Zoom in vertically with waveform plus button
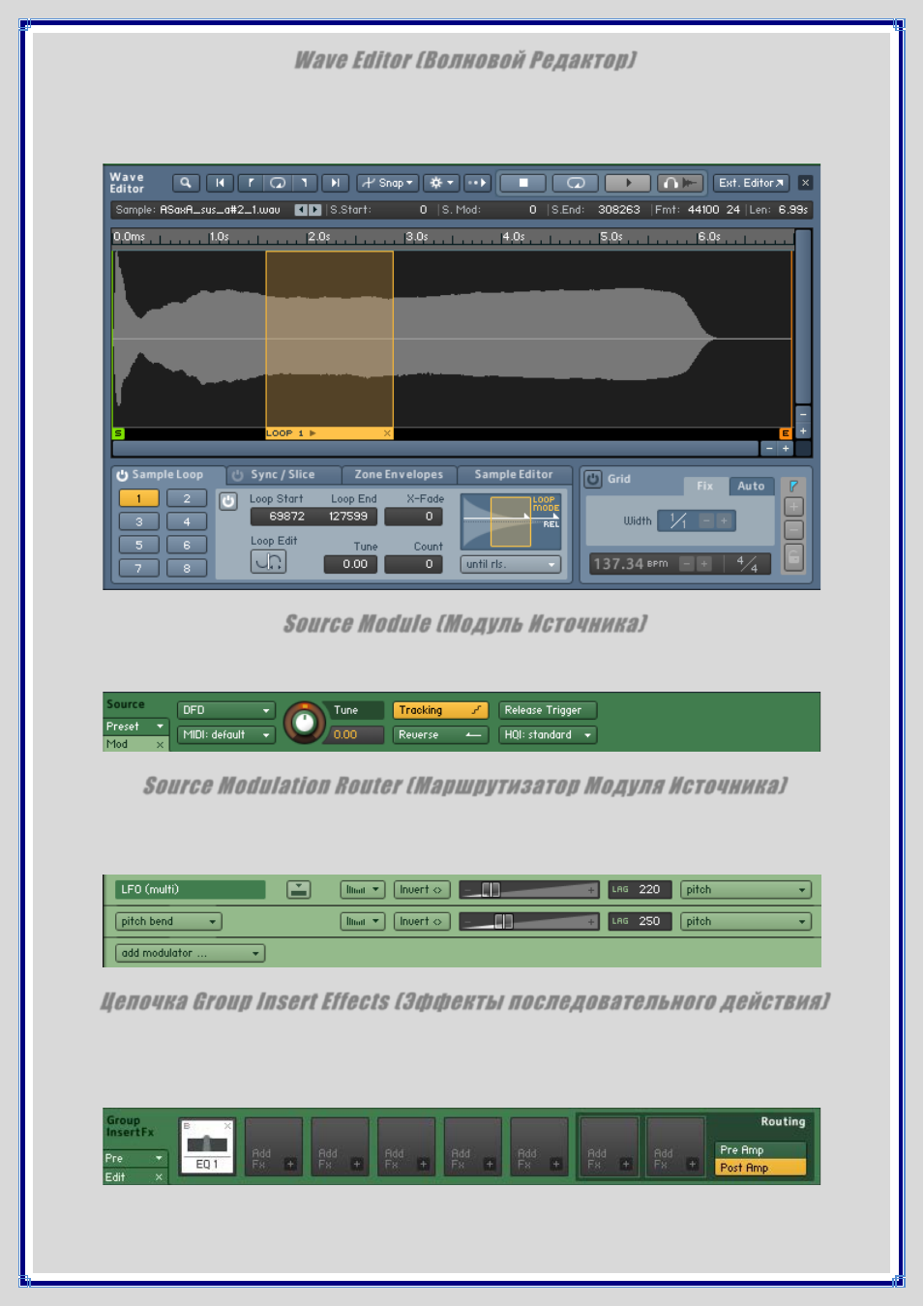Viewport: 924px width, 1306px height. click(803, 431)
